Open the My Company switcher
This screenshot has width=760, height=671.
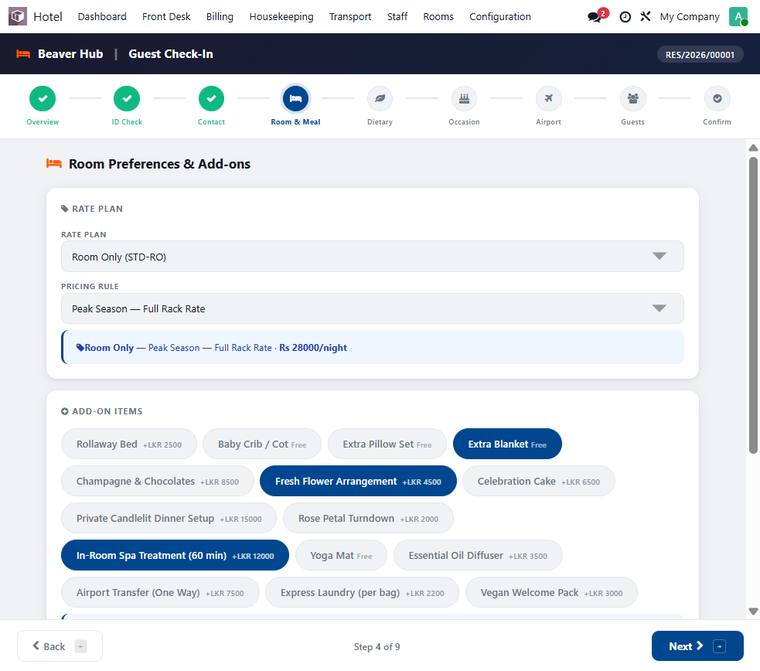[689, 16]
